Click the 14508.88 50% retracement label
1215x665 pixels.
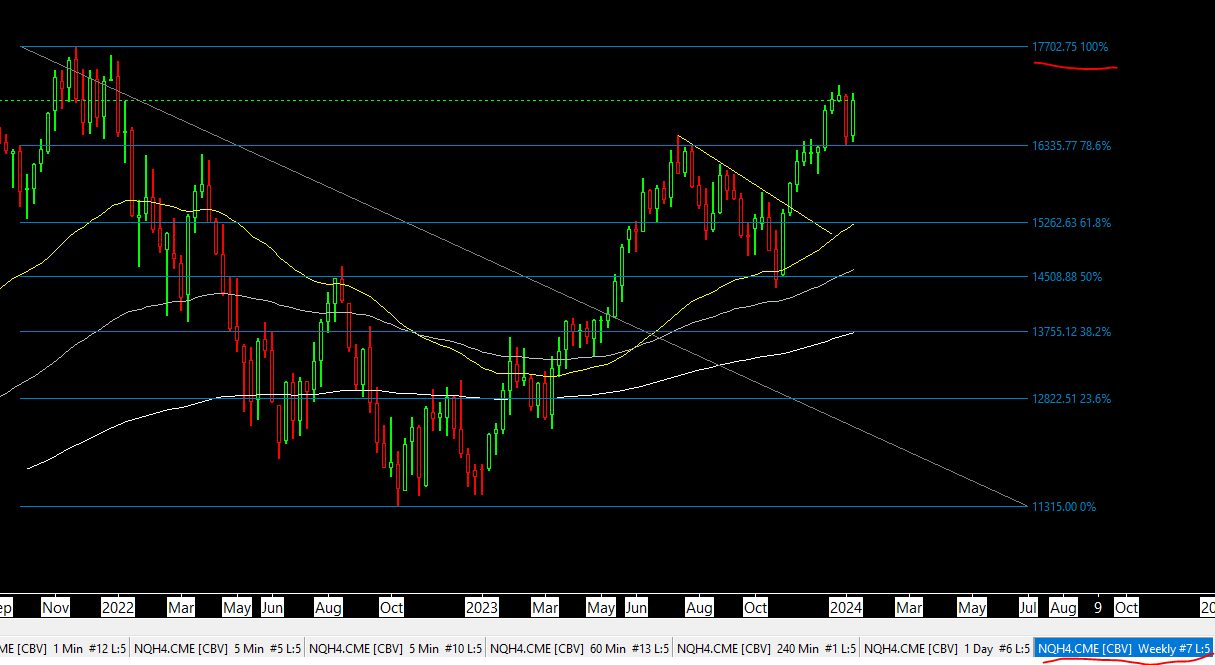coord(1067,277)
